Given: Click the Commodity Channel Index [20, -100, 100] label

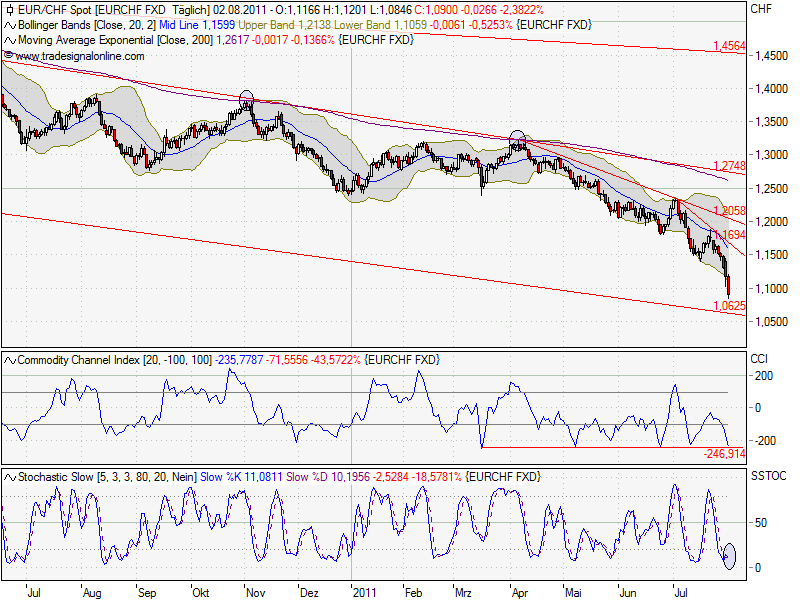Looking at the screenshot, I should click(114, 360).
